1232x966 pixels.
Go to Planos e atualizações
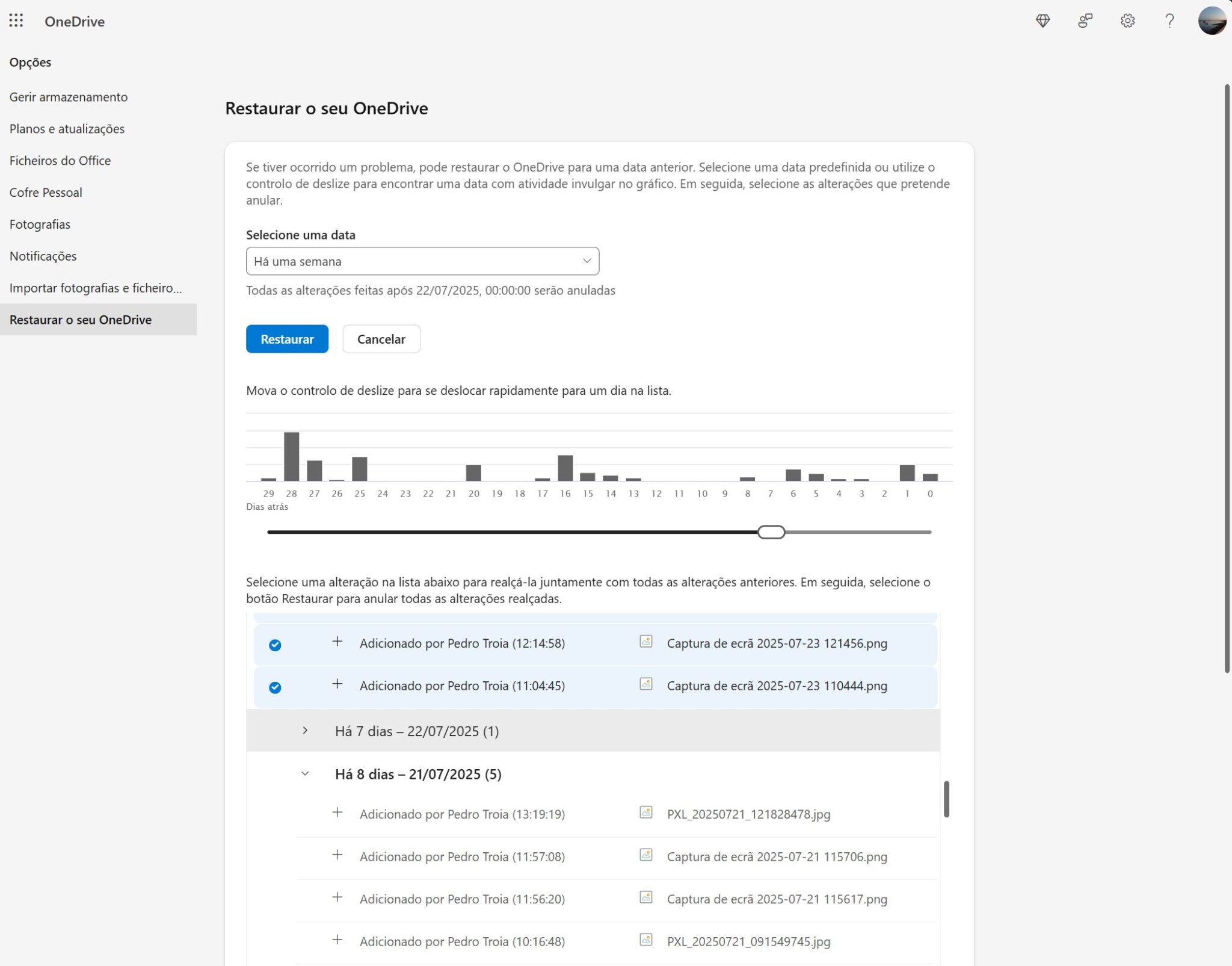tap(67, 129)
